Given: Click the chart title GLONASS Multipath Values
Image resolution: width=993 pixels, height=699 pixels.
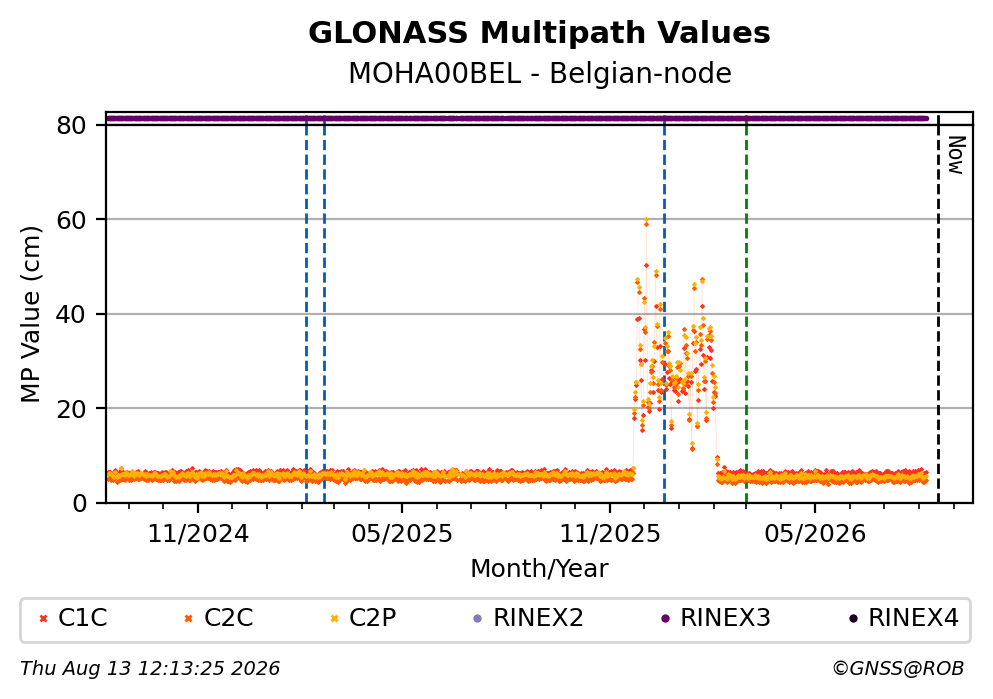Looking at the screenshot, I should click(539, 33).
